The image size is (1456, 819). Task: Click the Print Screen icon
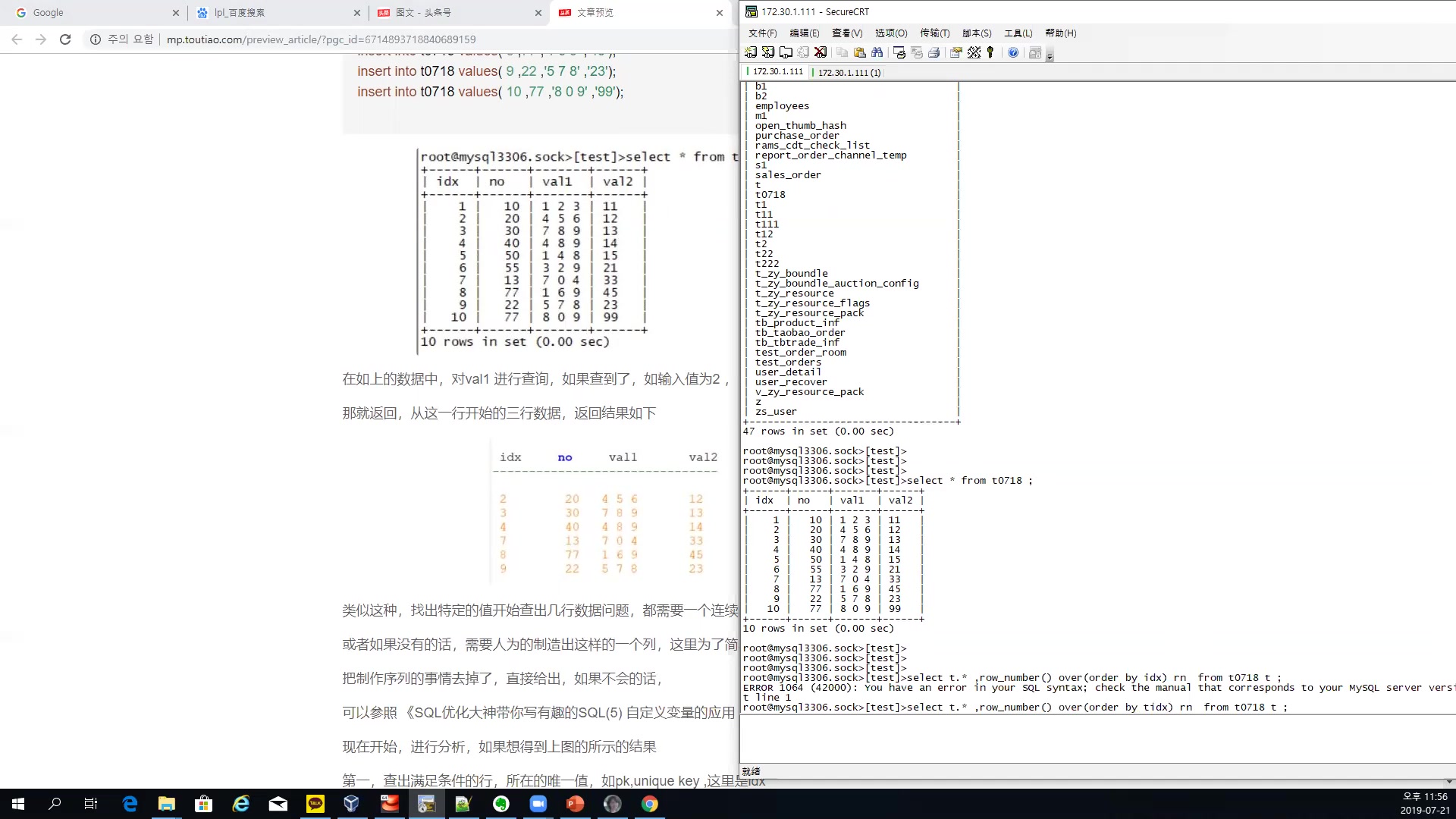[x=899, y=52]
